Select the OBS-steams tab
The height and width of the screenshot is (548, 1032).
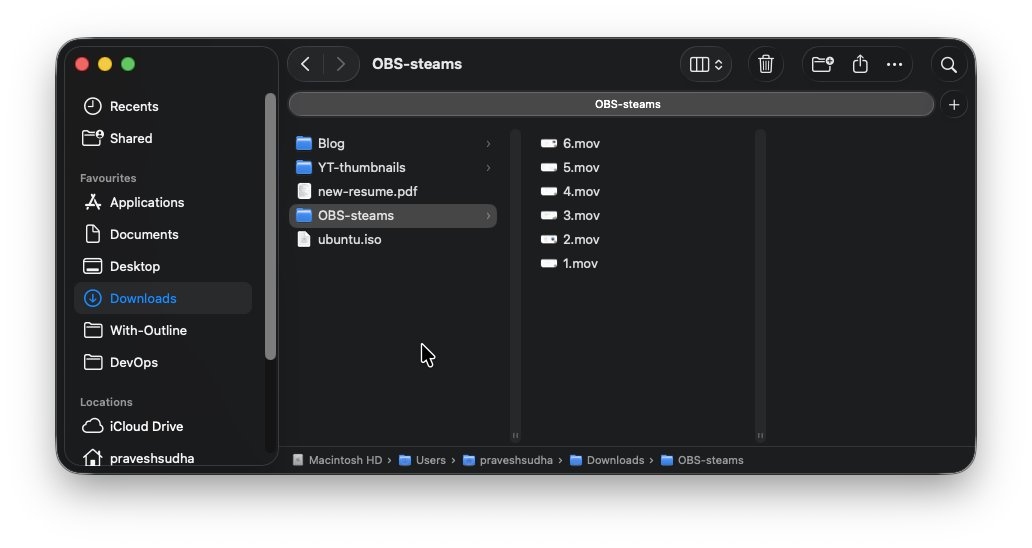[611, 105]
